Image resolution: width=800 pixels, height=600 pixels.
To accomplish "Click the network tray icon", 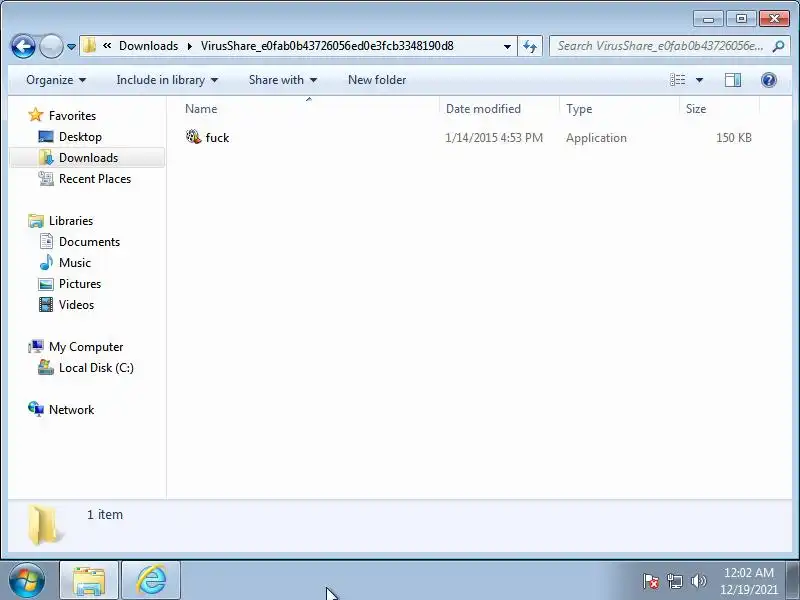I will [x=674, y=581].
